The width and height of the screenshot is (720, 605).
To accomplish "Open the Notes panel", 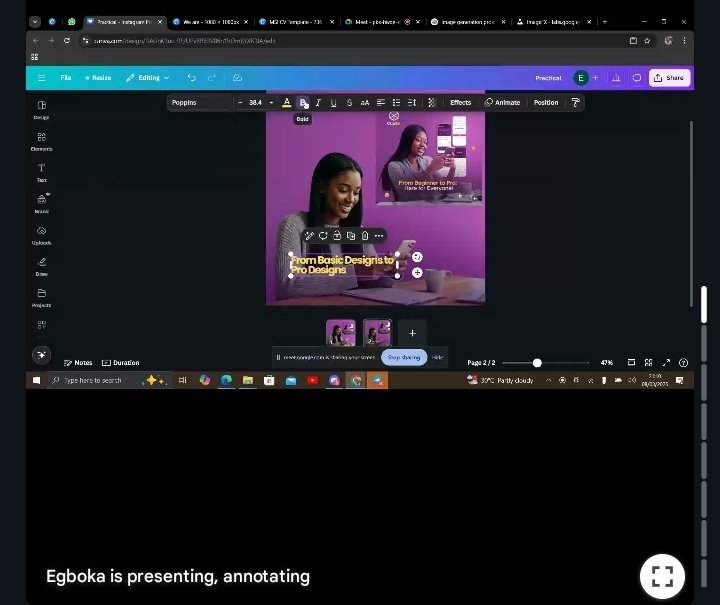I will (78, 363).
